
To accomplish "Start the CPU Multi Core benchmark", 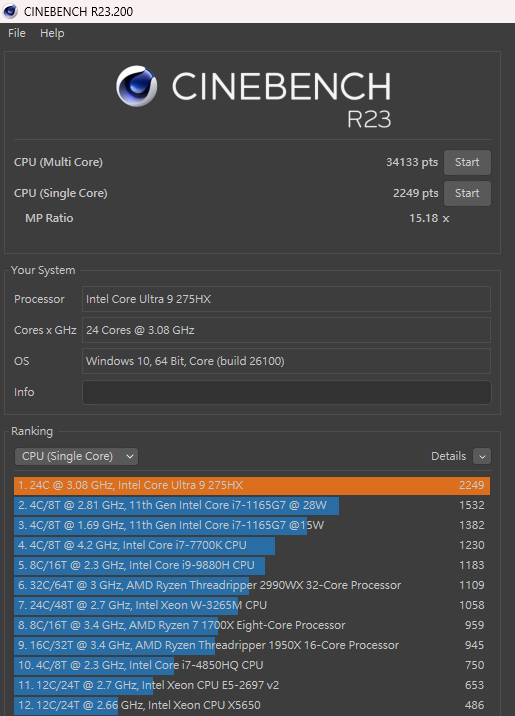I will pyautogui.click(x=467, y=162).
